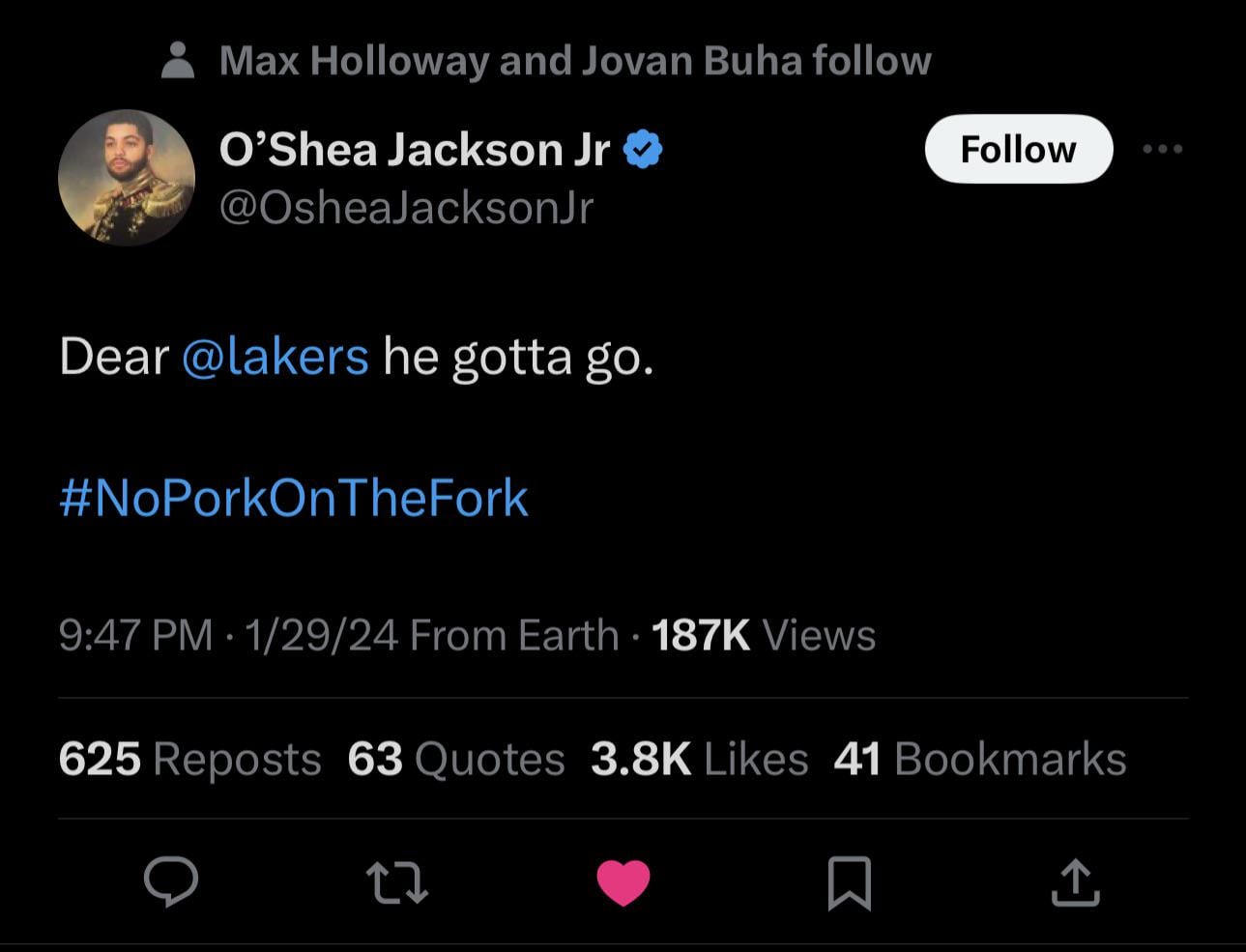Click the reply speech bubble icon
This screenshot has height=952, width=1246.
coord(171,881)
